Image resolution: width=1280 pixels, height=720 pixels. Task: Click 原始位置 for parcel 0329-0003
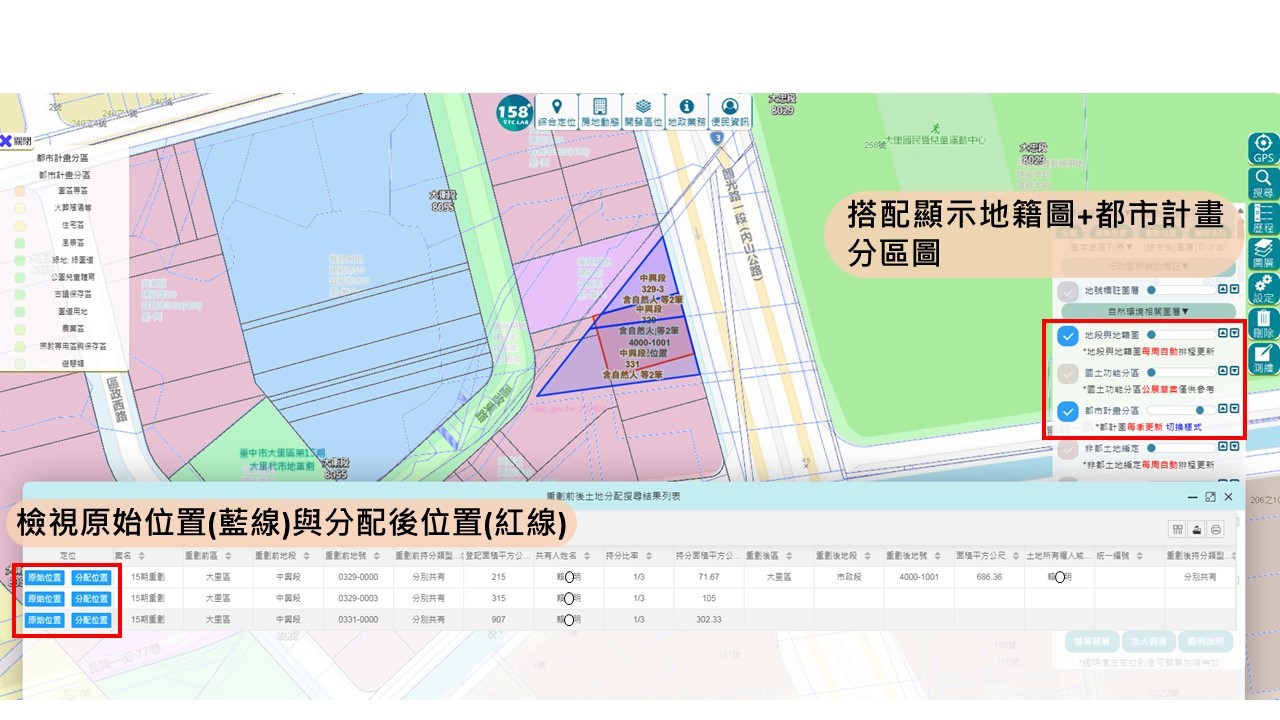pos(44,599)
